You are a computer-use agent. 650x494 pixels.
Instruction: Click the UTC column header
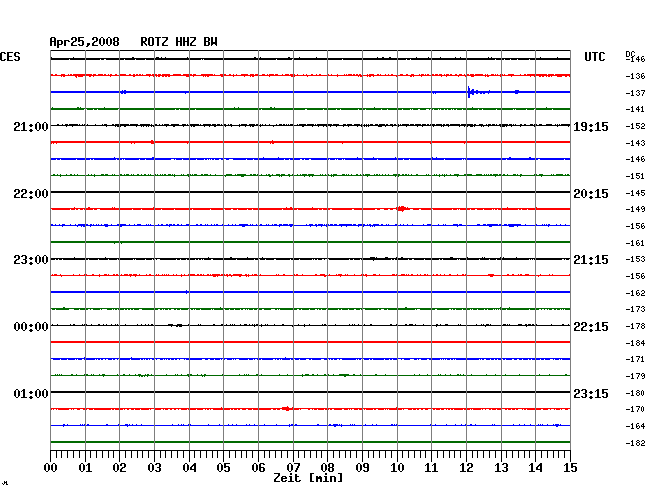[x=594, y=57]
